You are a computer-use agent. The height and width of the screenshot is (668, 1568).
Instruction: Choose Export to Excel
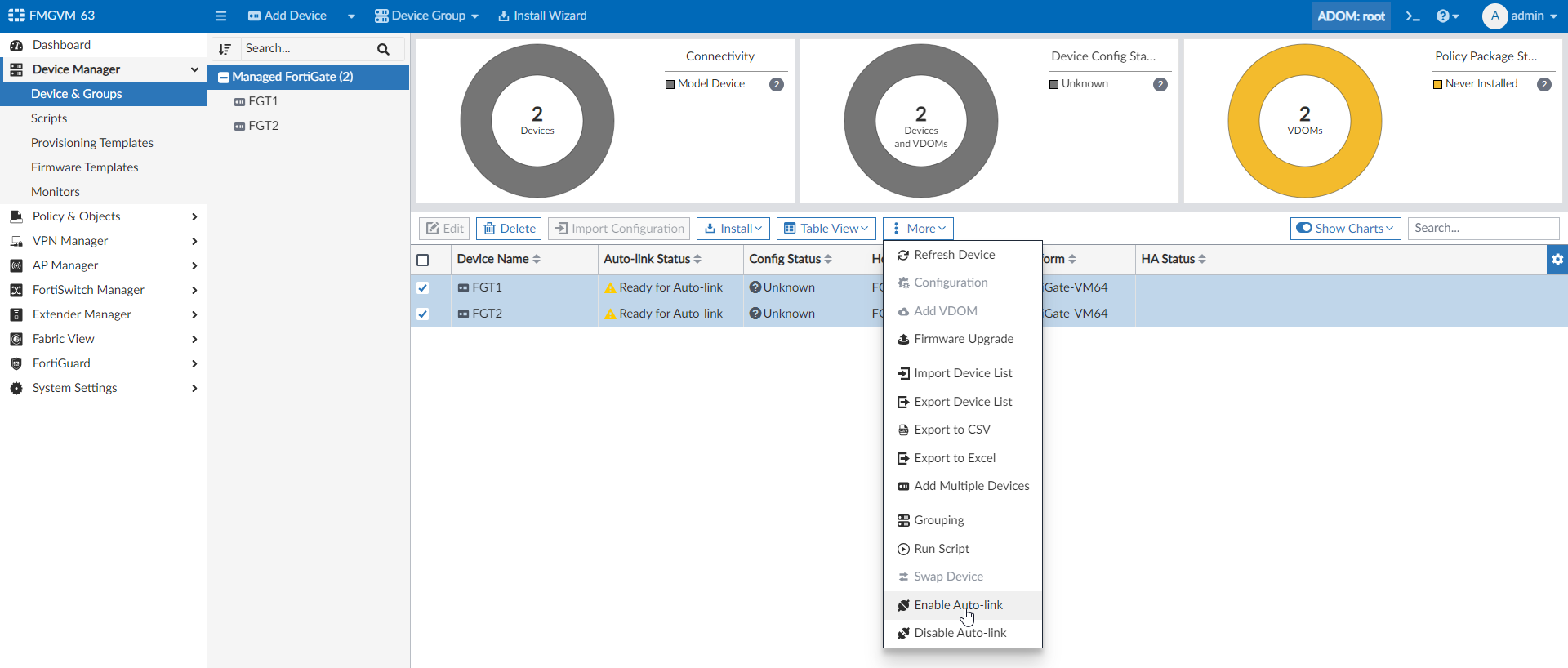click(962, 458)
